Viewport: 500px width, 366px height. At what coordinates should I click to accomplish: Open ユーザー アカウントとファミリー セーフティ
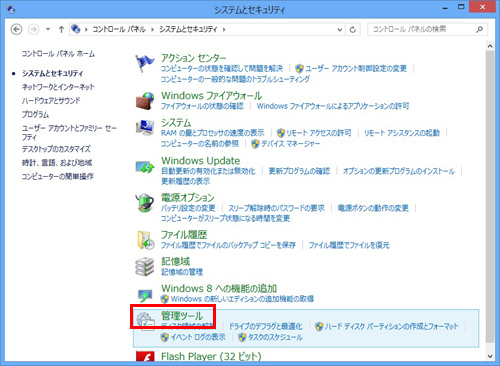[x=69, y=132]
